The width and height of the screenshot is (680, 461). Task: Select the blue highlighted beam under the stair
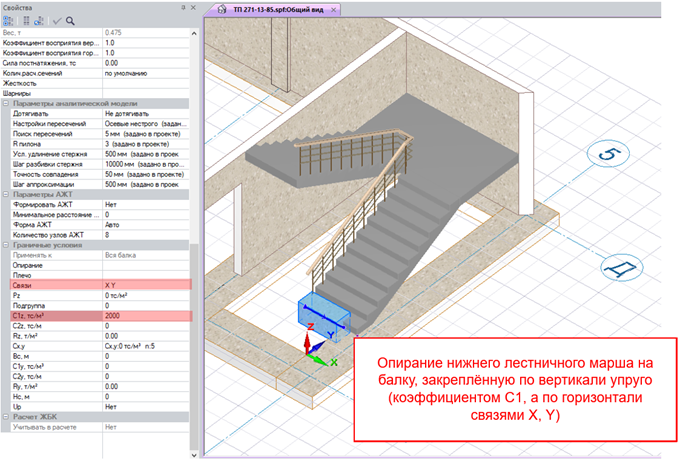click(x=324, y=318)
